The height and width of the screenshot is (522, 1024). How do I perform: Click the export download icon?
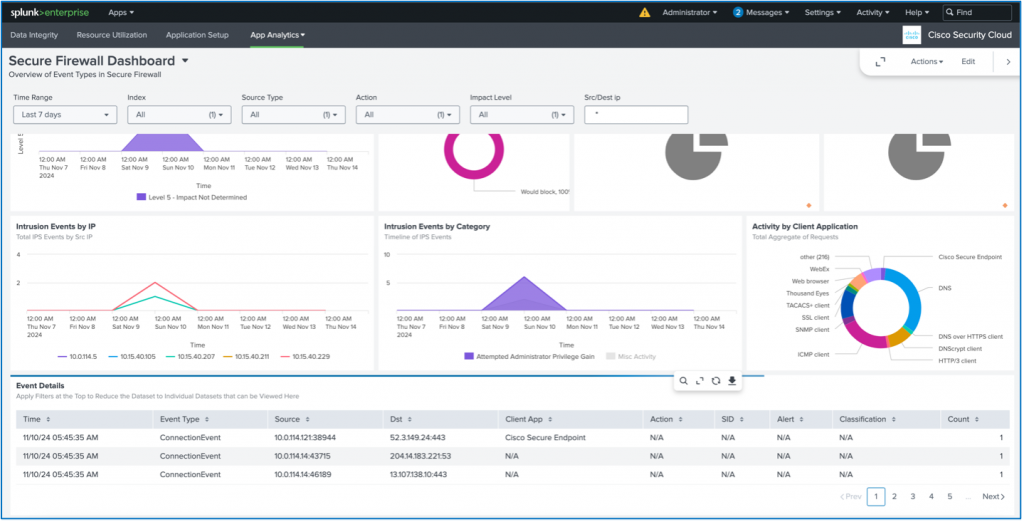tap(732, 381)
